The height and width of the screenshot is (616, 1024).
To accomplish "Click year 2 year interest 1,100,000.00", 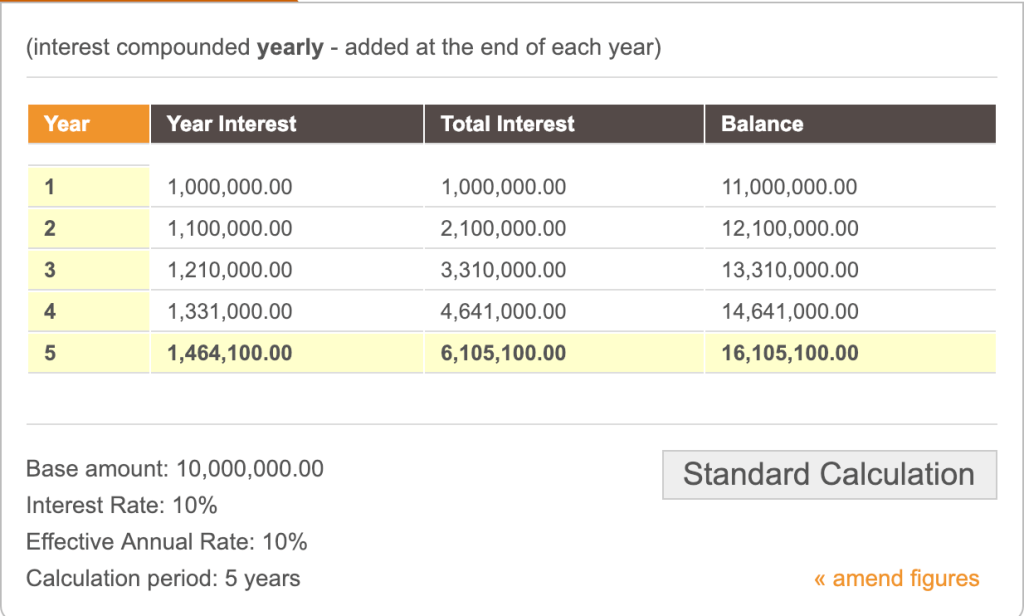I will 230,229.
